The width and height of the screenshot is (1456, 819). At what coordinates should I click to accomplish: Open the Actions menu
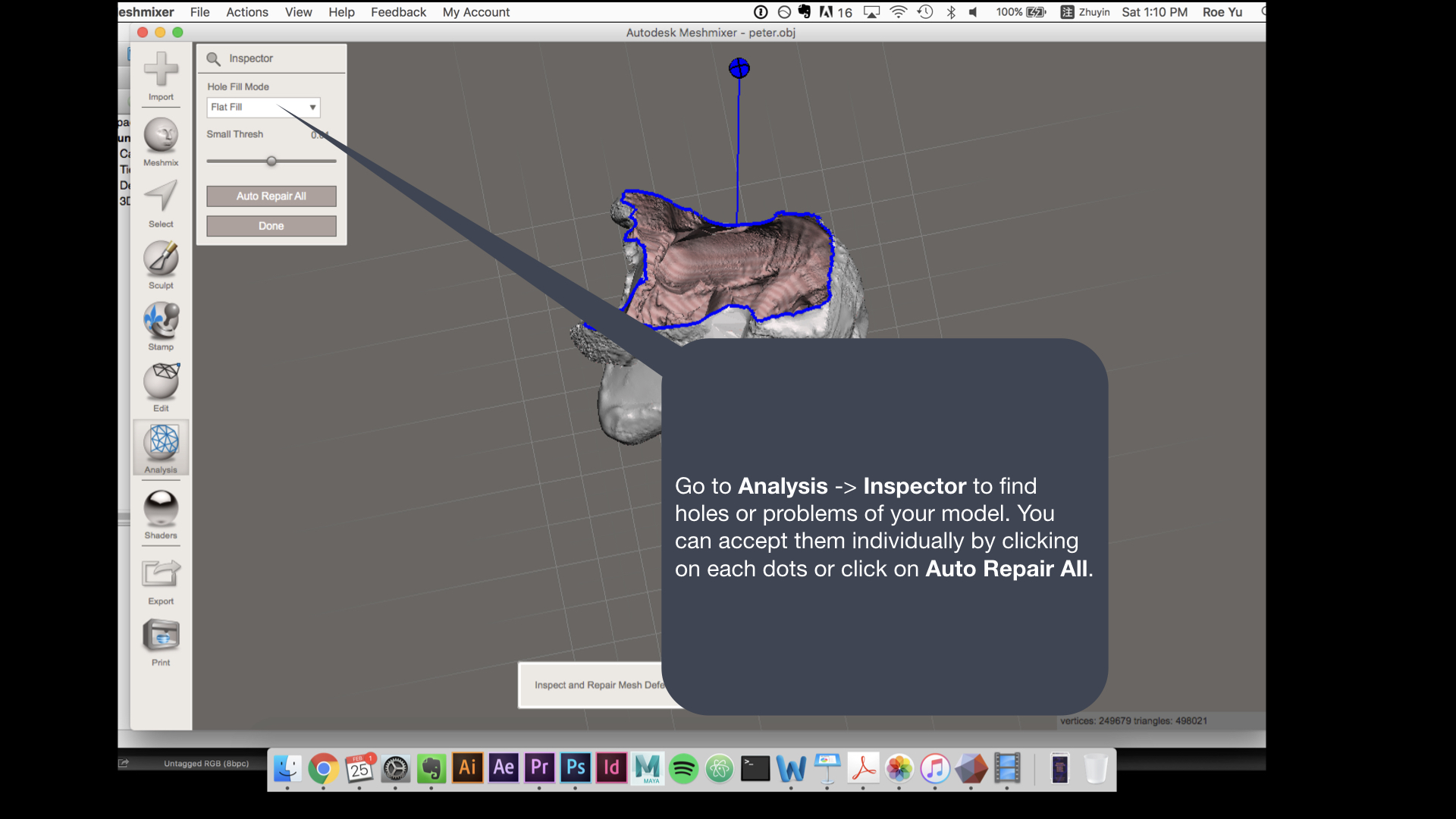pos(246,12)
